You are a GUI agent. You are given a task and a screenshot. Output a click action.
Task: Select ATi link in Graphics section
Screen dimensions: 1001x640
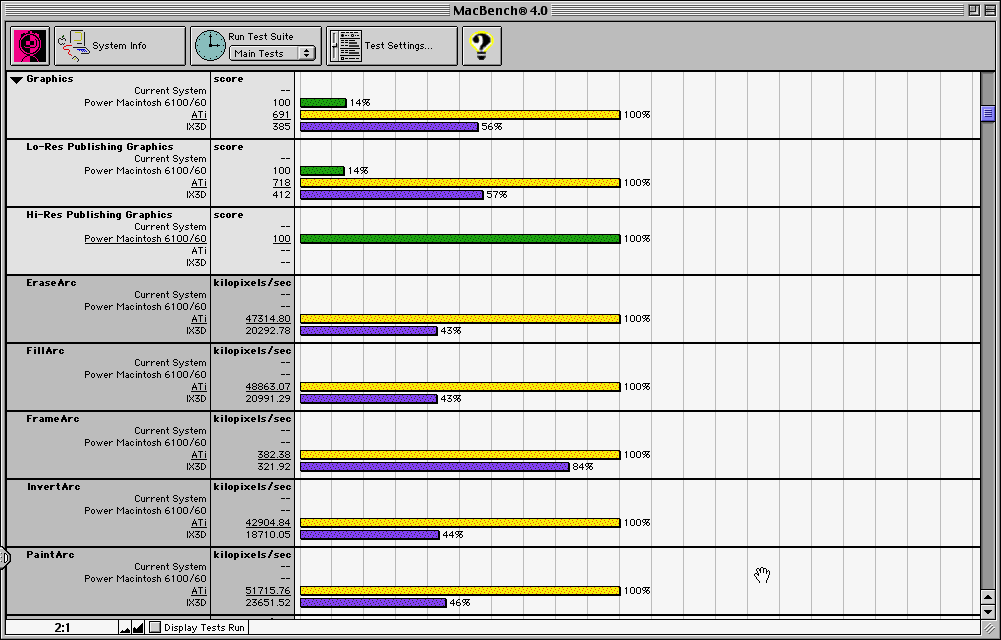click(x=199, y=115)
